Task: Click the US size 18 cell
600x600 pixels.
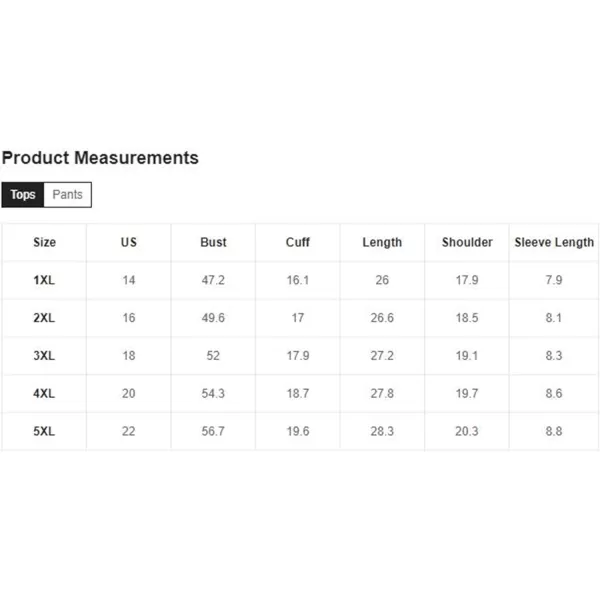Action: pos(129,355)
